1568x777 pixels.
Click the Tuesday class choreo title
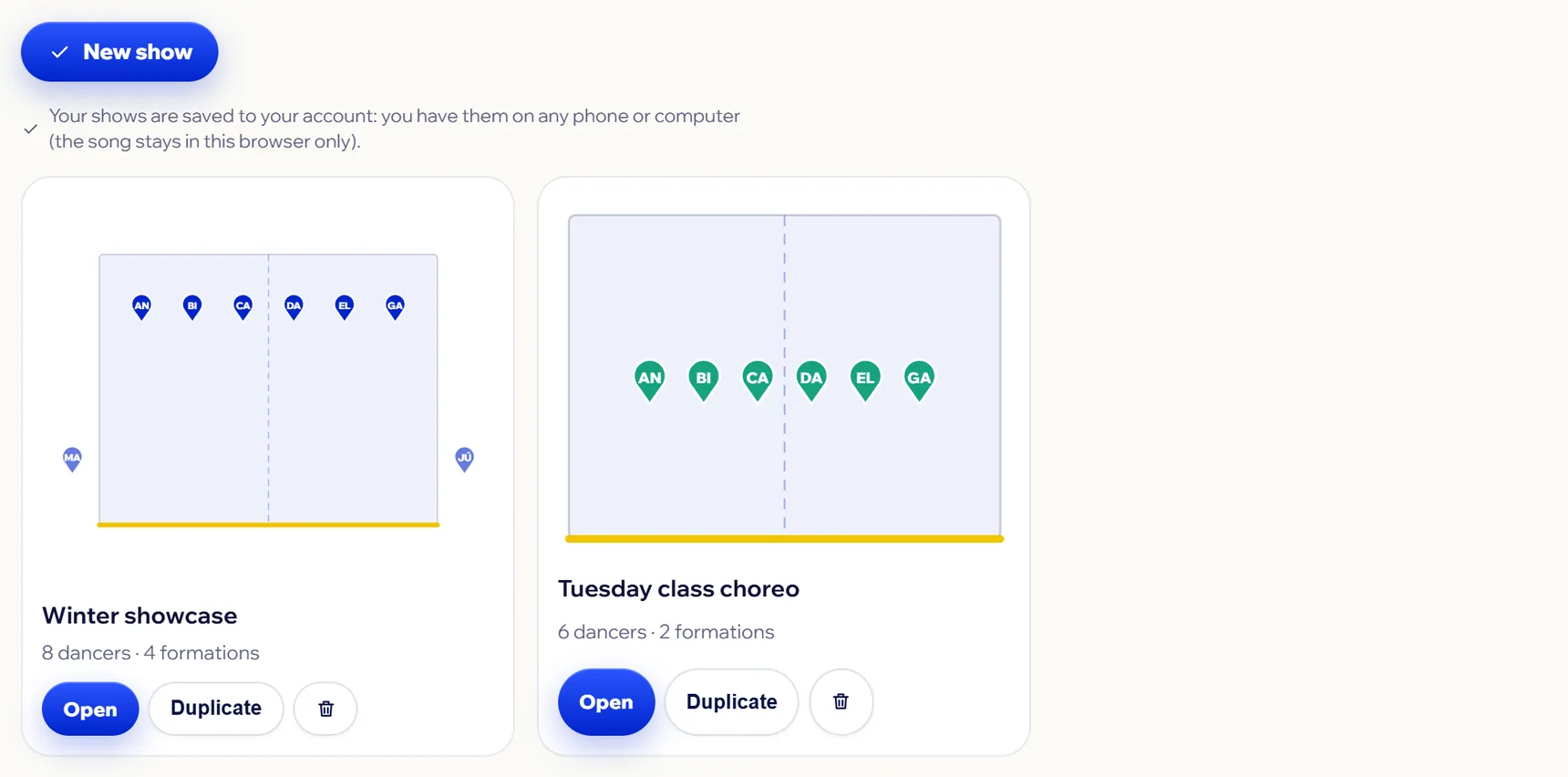click(678, 589)
